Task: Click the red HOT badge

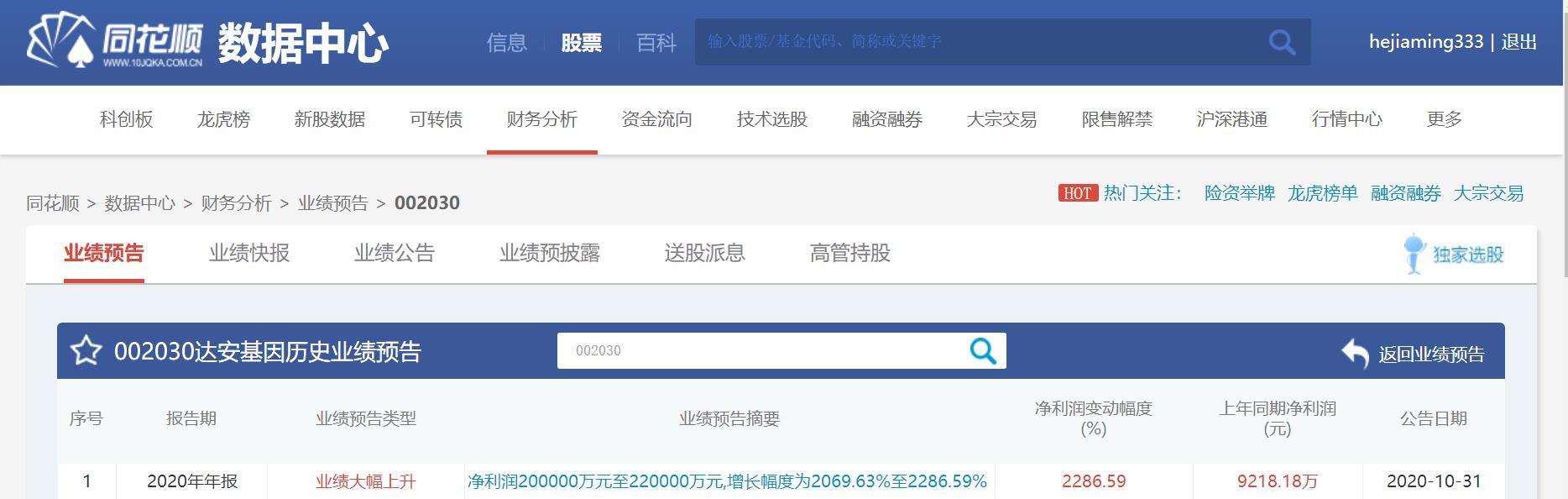Action: coord(1078,193)
